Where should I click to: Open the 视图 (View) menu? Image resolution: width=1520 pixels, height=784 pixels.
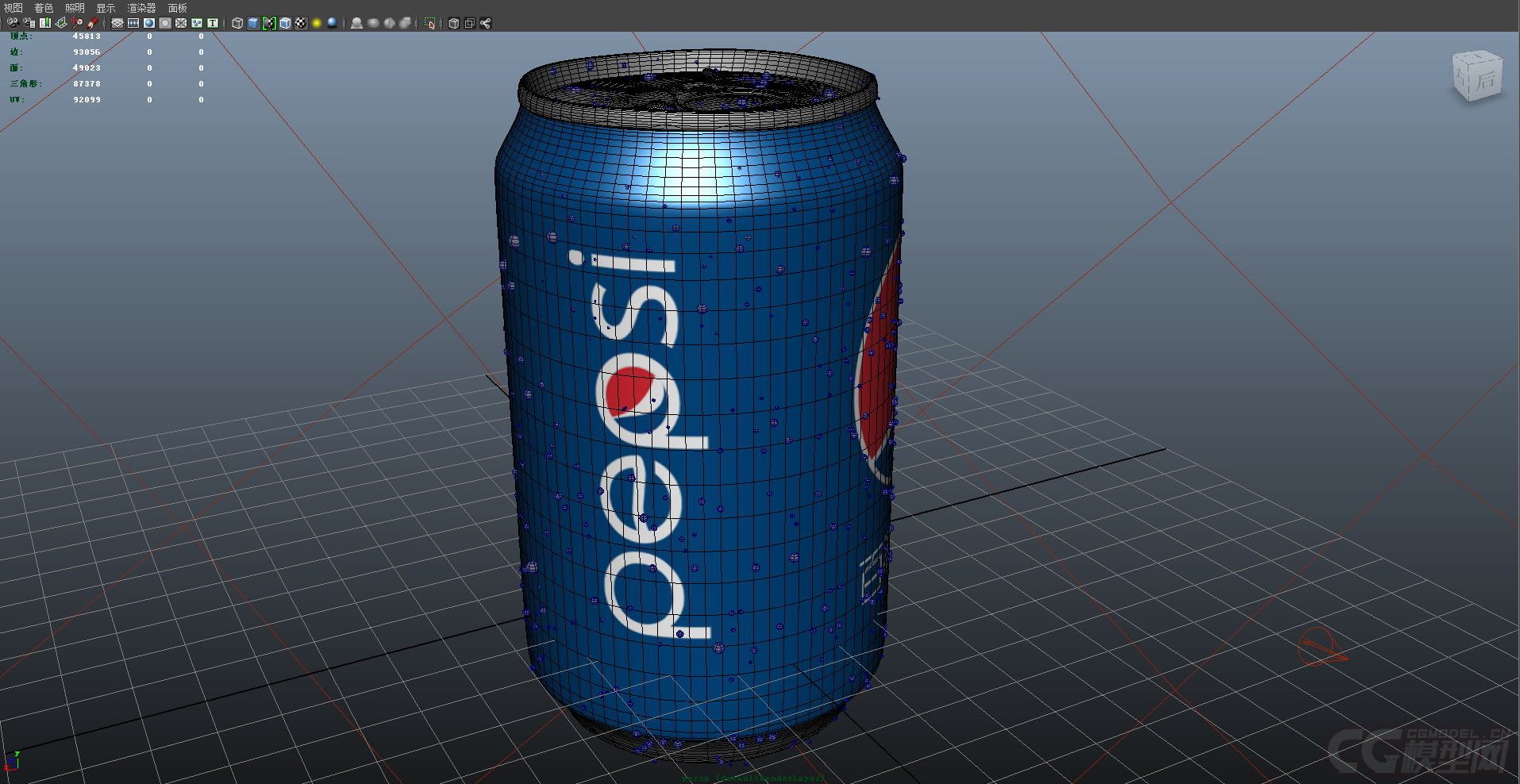pyautogui.click(x=13, y=8)
